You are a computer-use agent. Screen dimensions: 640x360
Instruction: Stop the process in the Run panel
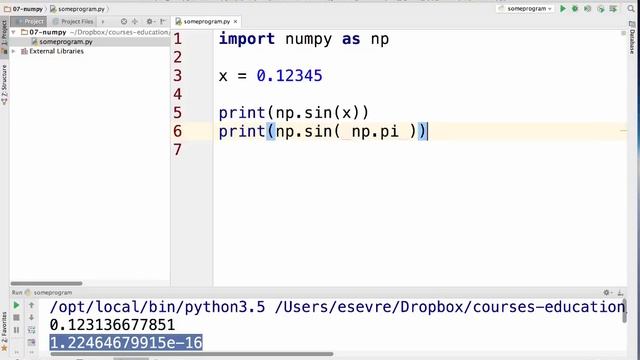coord(16,318)
